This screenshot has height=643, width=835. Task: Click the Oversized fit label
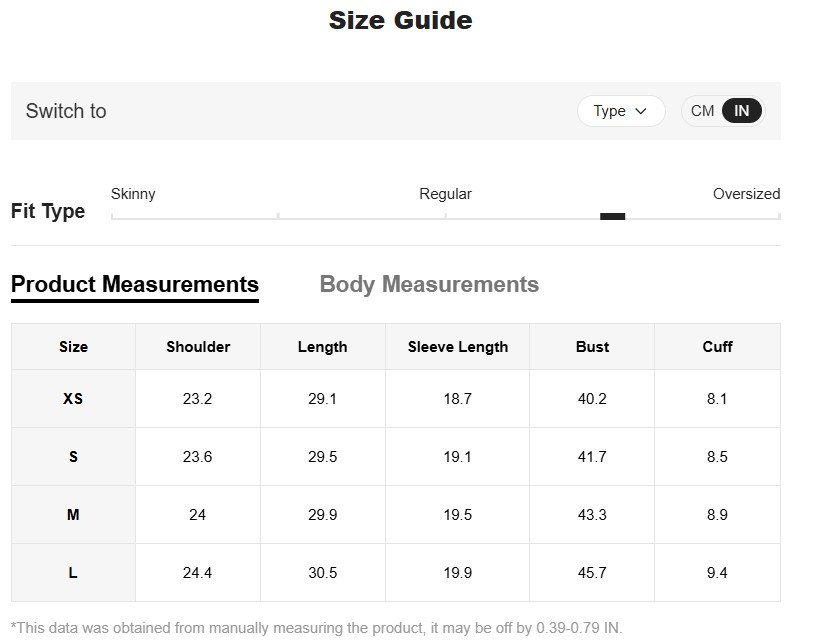pyautogui.click(x=746, y=194)
